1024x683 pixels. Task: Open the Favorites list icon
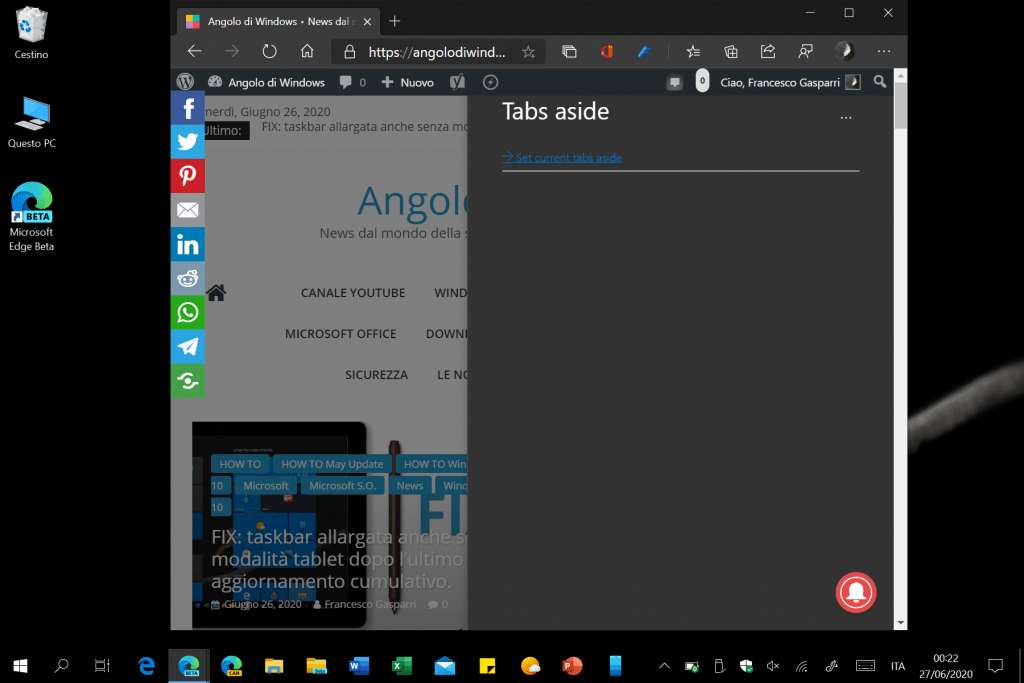coord(693,52)
